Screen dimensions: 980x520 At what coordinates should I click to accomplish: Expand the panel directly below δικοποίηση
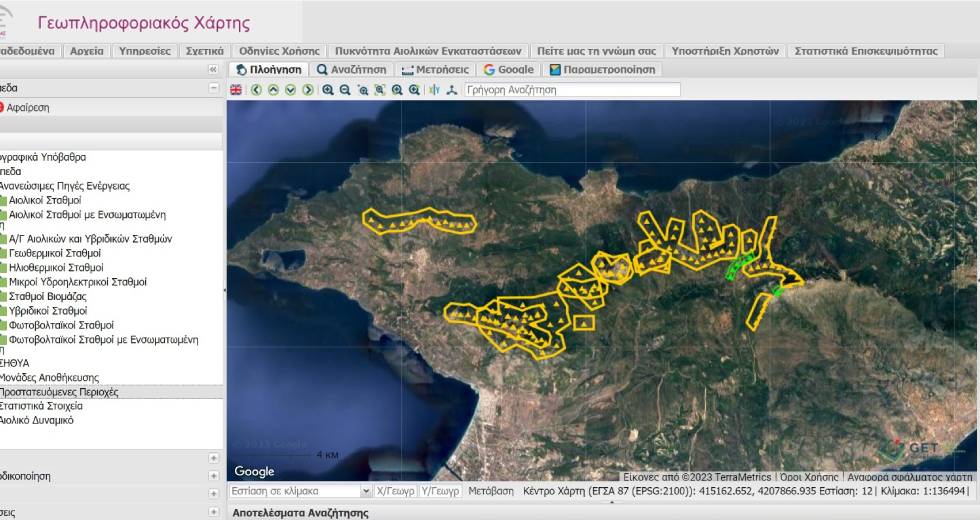[213, 494]
